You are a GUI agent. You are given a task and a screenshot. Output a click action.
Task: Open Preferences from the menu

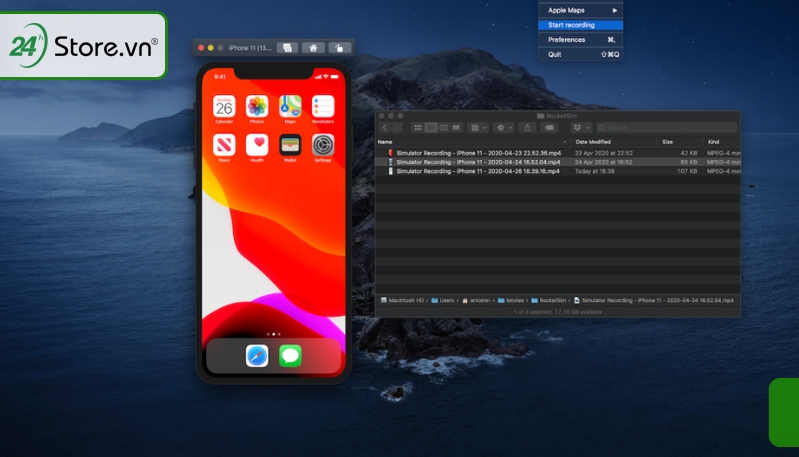pos(580,40)
